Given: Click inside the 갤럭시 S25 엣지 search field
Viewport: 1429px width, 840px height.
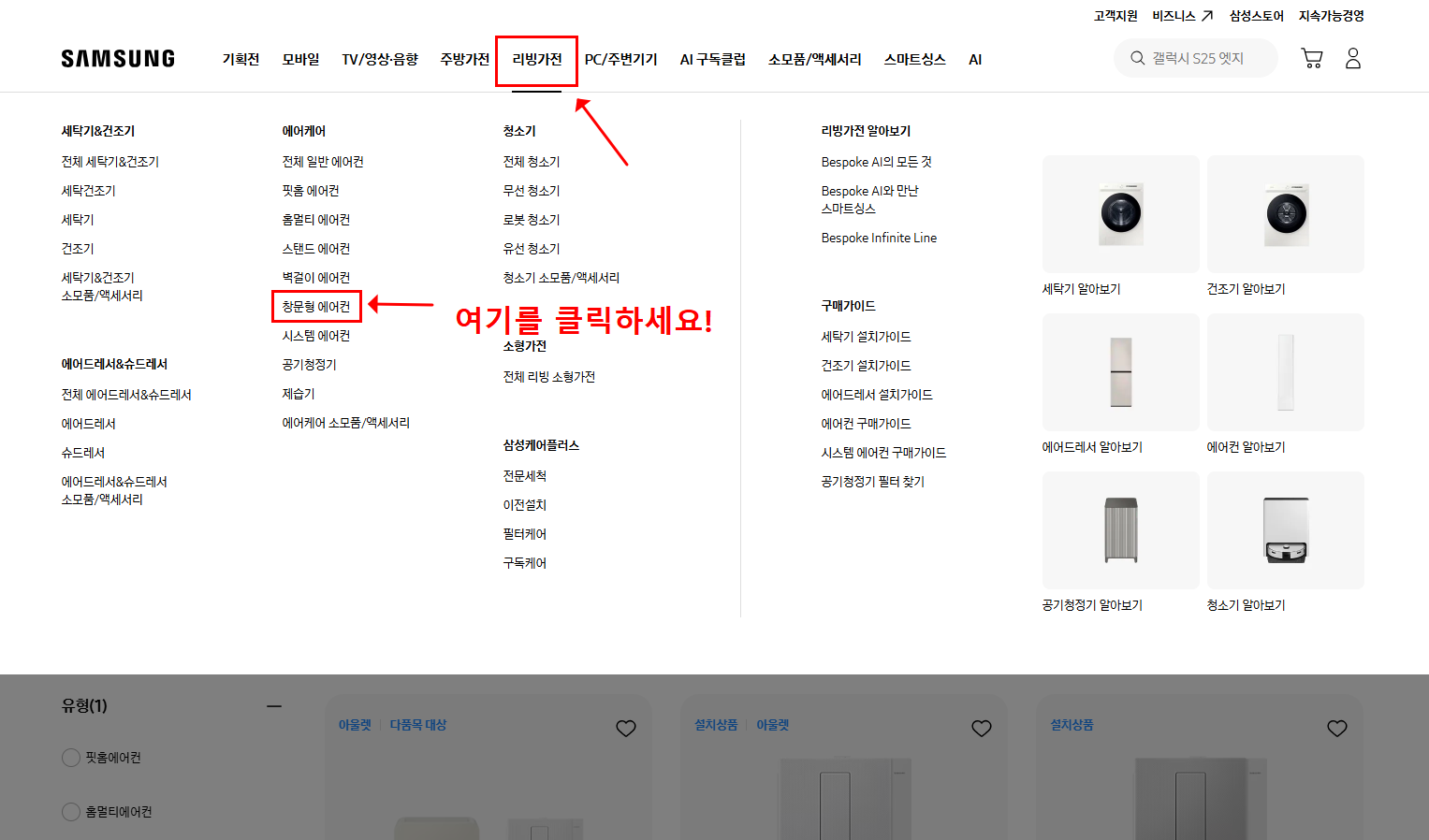Looking at the screenshot, I should [1203, 57].
